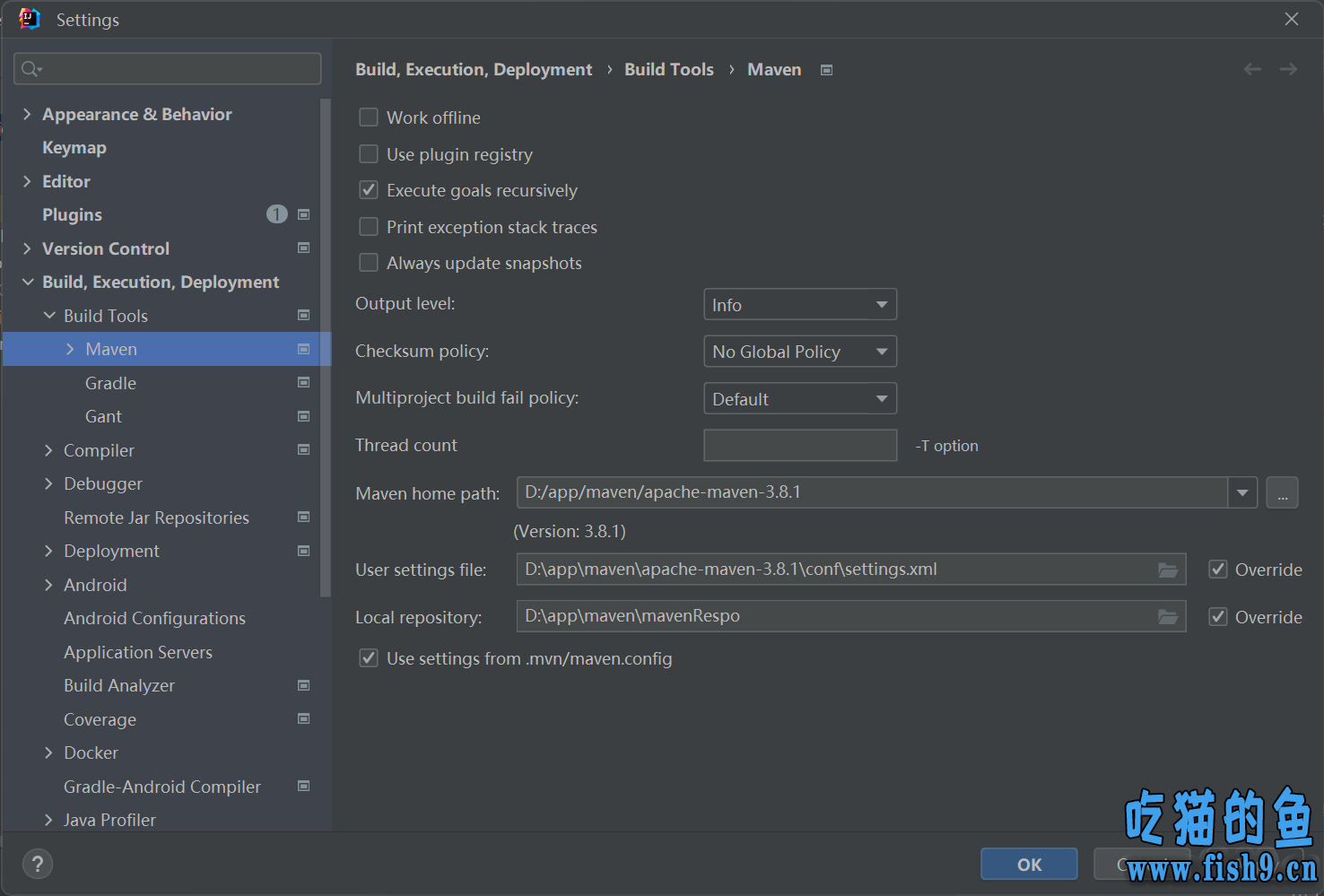
Task: Click project icon on Build Tools row
Action: pyautogui.click(x=304, y=315)
